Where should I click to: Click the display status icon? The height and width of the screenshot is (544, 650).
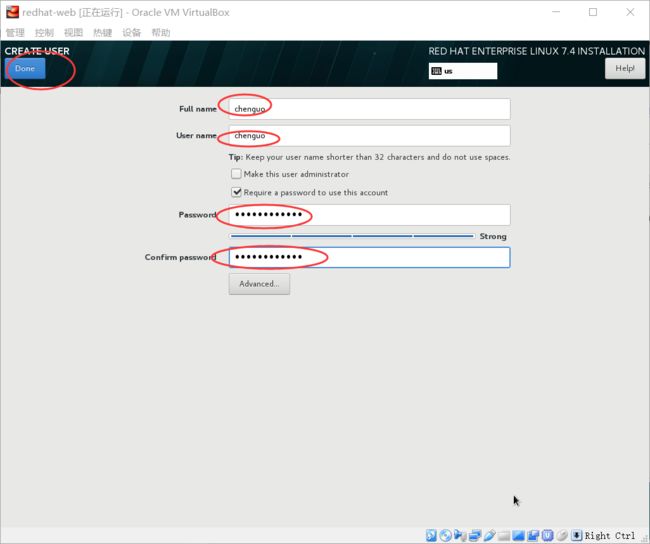click(518, 536)
